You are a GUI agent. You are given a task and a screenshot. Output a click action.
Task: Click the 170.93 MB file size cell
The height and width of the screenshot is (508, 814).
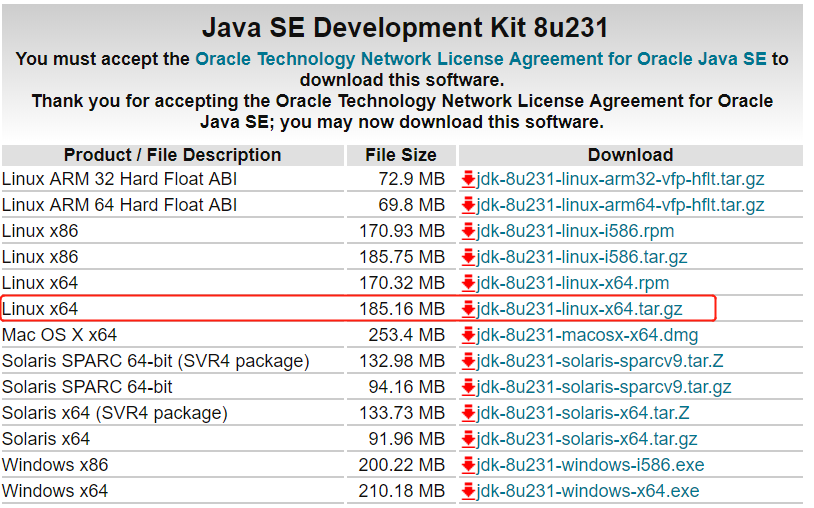pos(402,231)
